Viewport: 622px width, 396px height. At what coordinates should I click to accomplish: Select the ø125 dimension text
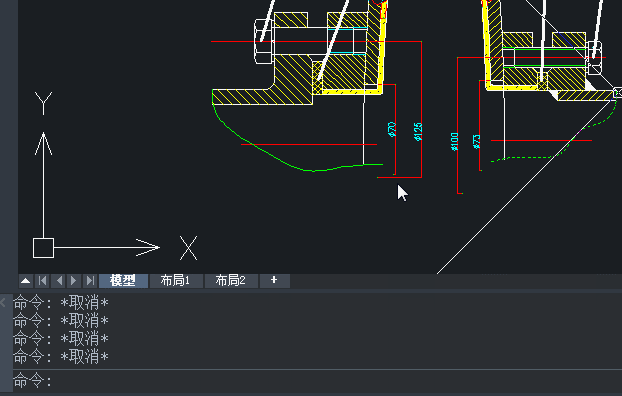418,132
